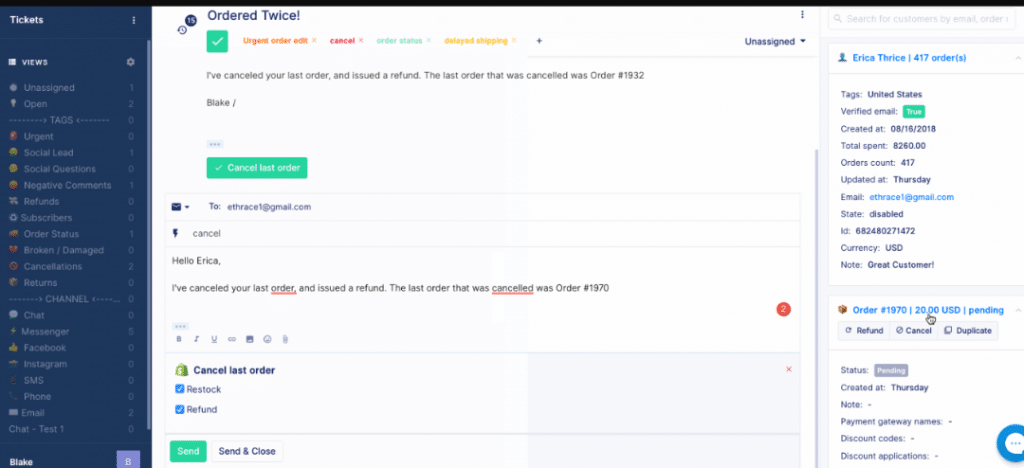Toggle italic formatting

point(197,339)
